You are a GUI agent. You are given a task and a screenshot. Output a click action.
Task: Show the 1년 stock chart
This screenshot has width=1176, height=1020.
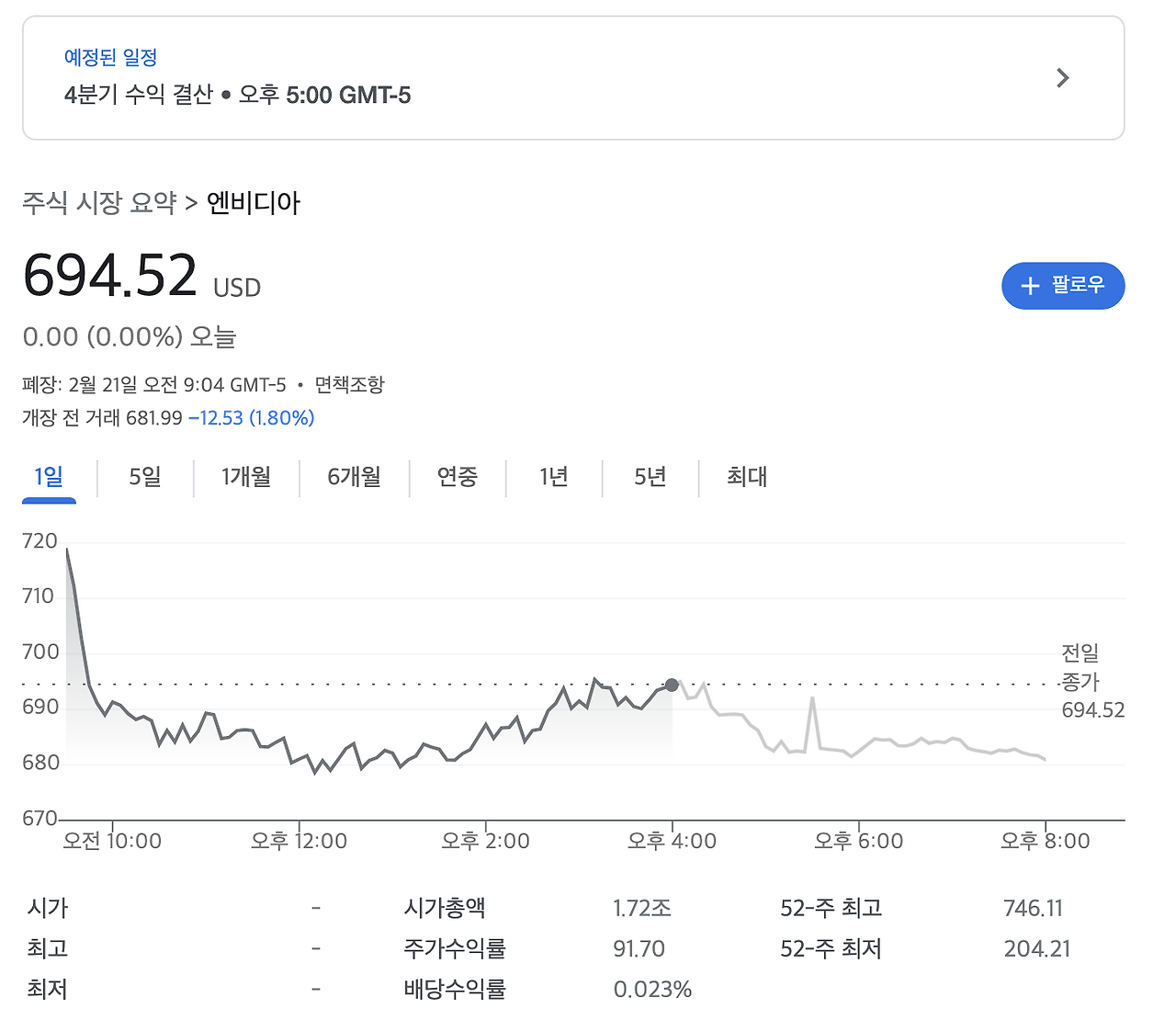[x=553, y=477]
